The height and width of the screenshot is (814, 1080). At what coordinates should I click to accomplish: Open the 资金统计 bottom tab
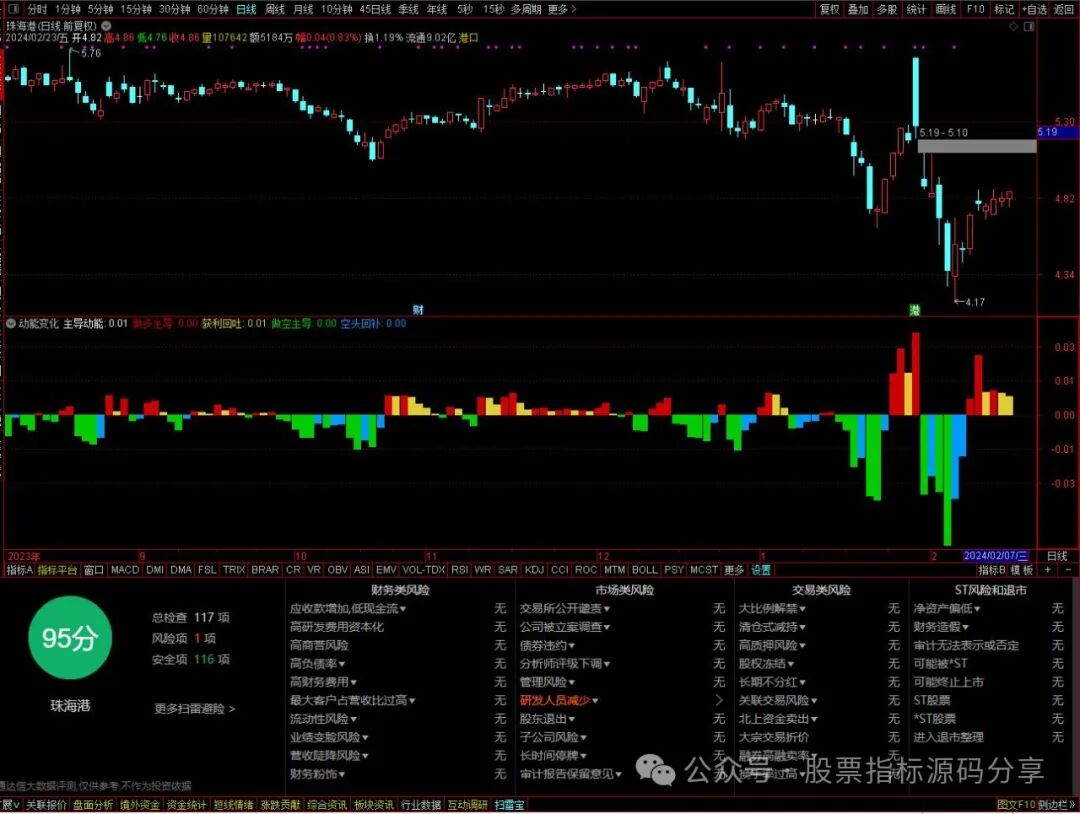point(186,804)
